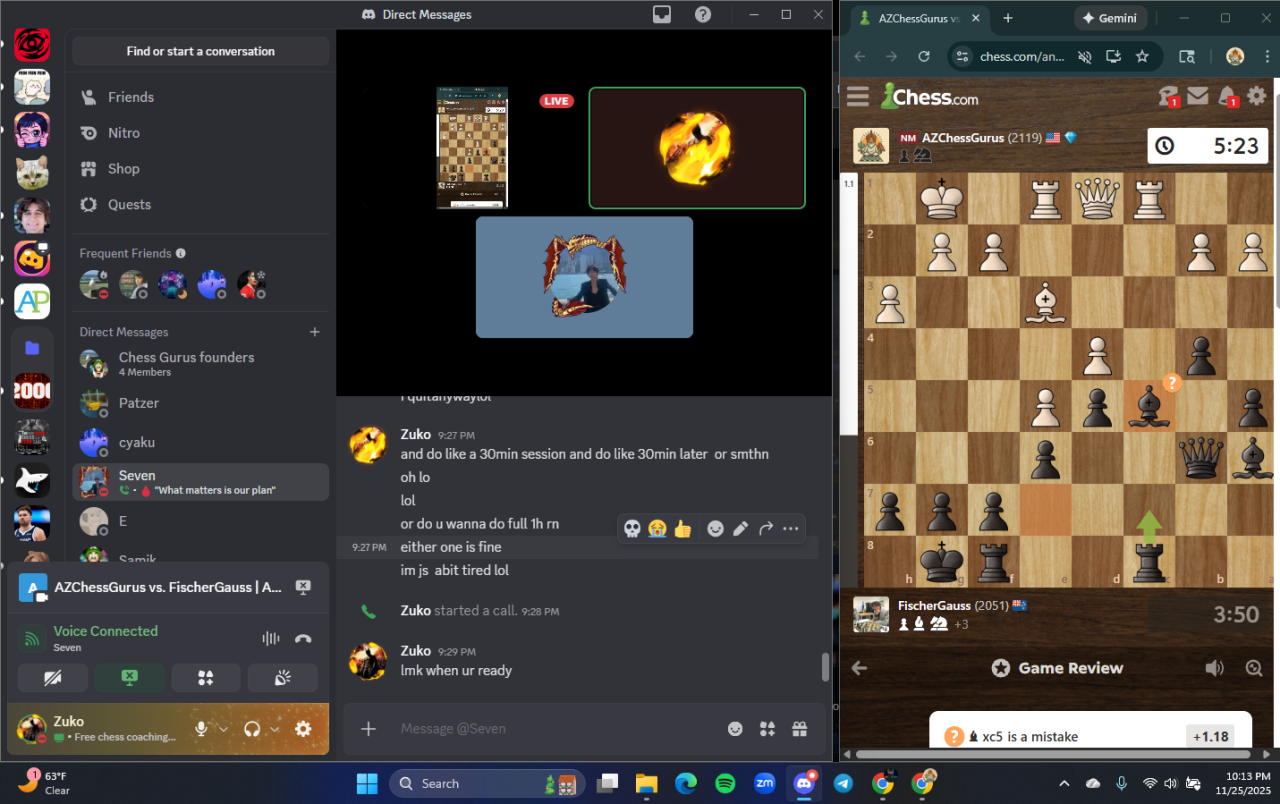
Task: Open the Voice Connected connection details
Action: tap(105, 631)
